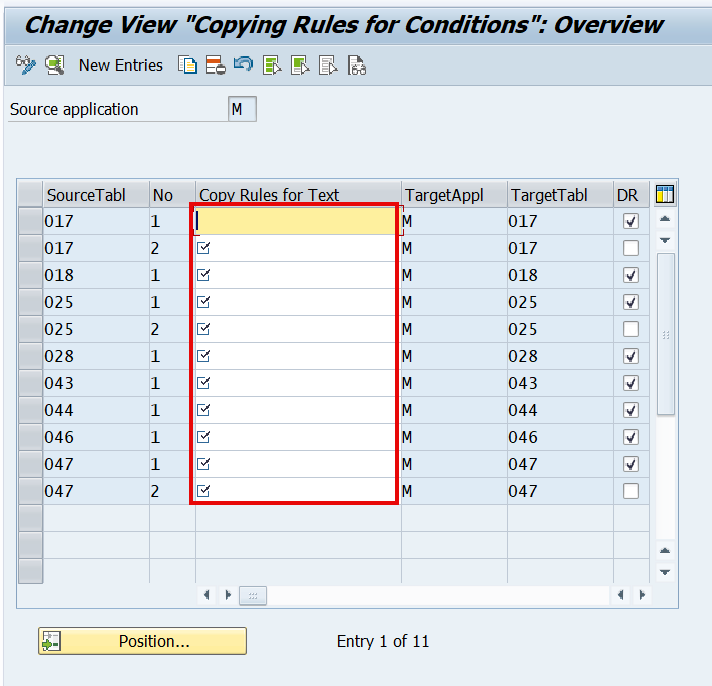Select row 017 No 1 via row selector
The width and height of the screenshot is (712, 686).
(30, 221)
